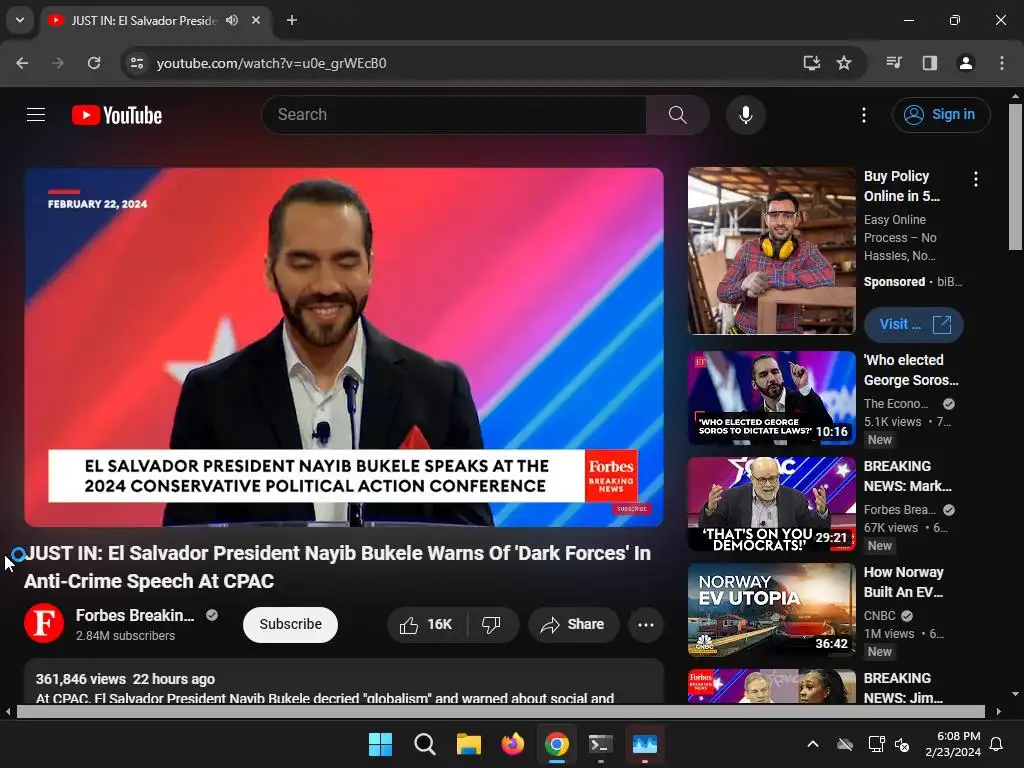The width and height of the screenshot is (1024, 768).
Task: Expand the video description box
Action: [344, 682]
